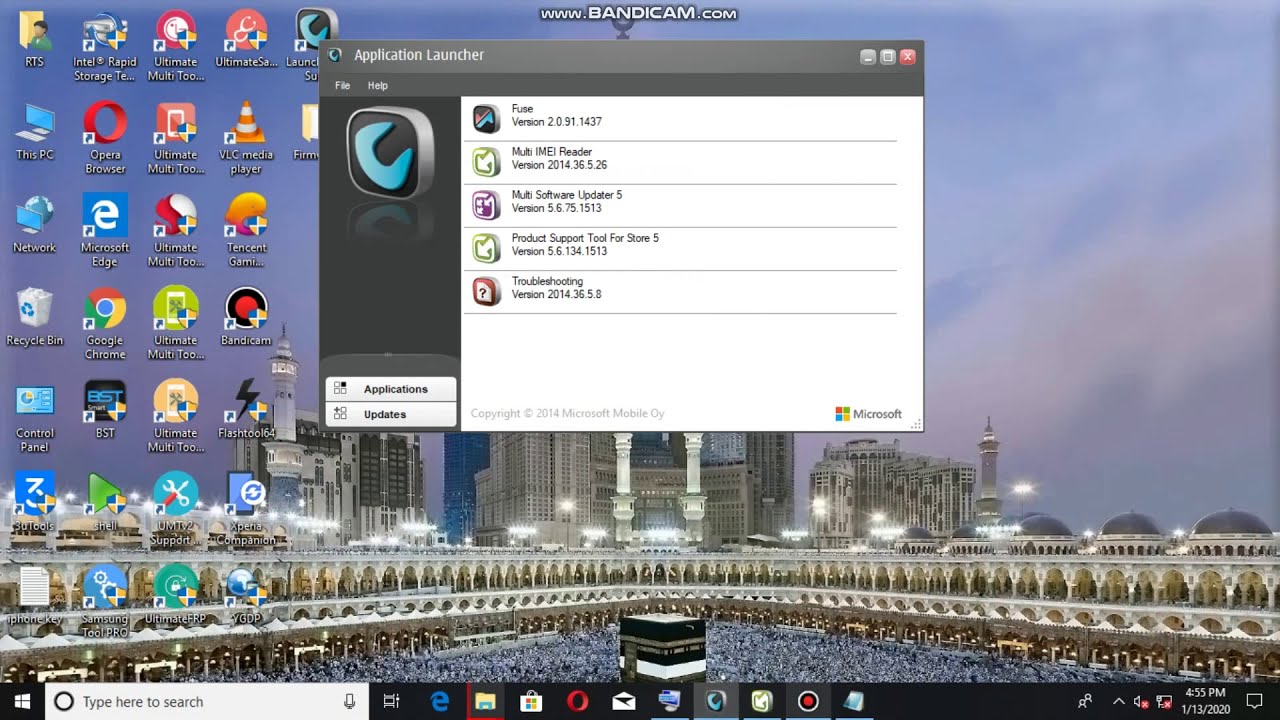Select the iphone.key file on desktop
This screenshot has height=720, width=1280.
click(x=35, y=595)
